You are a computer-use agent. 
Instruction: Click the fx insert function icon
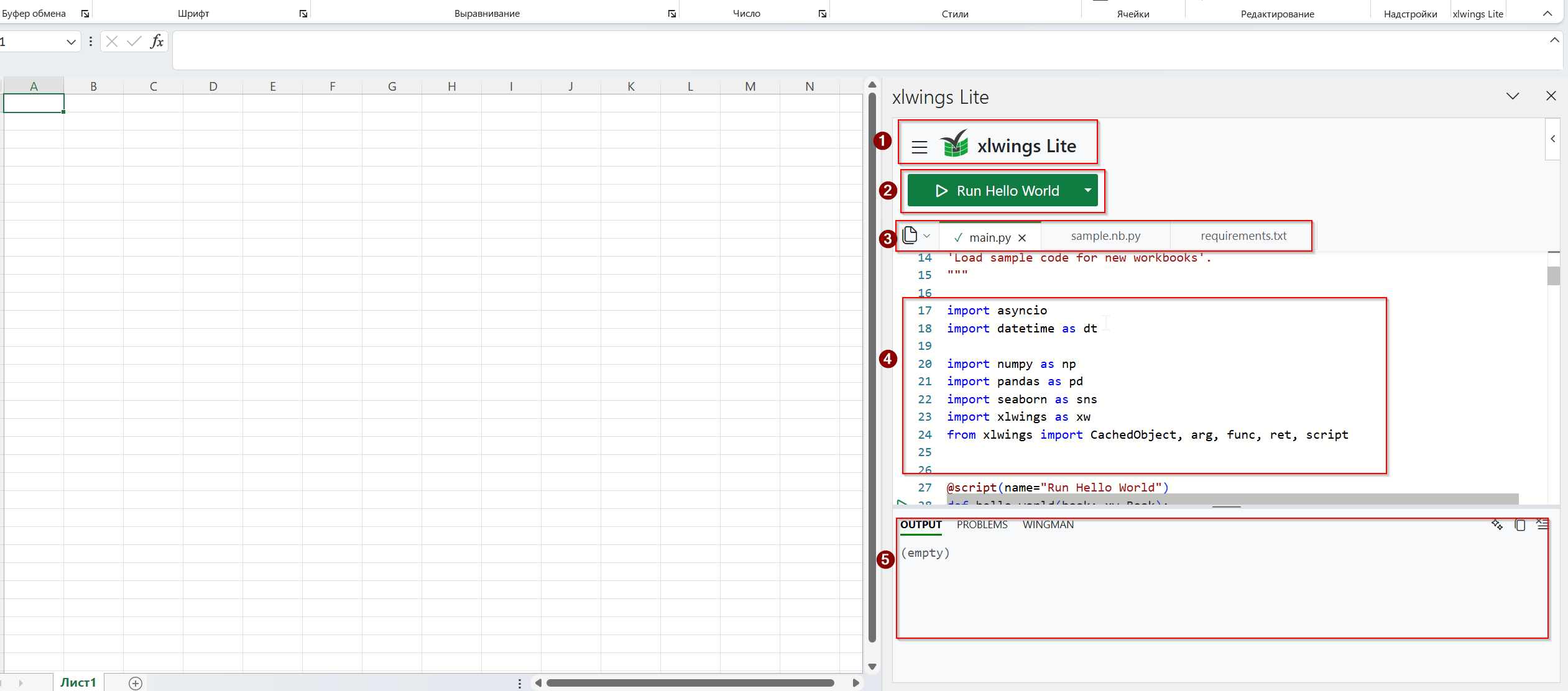(157, 42)
